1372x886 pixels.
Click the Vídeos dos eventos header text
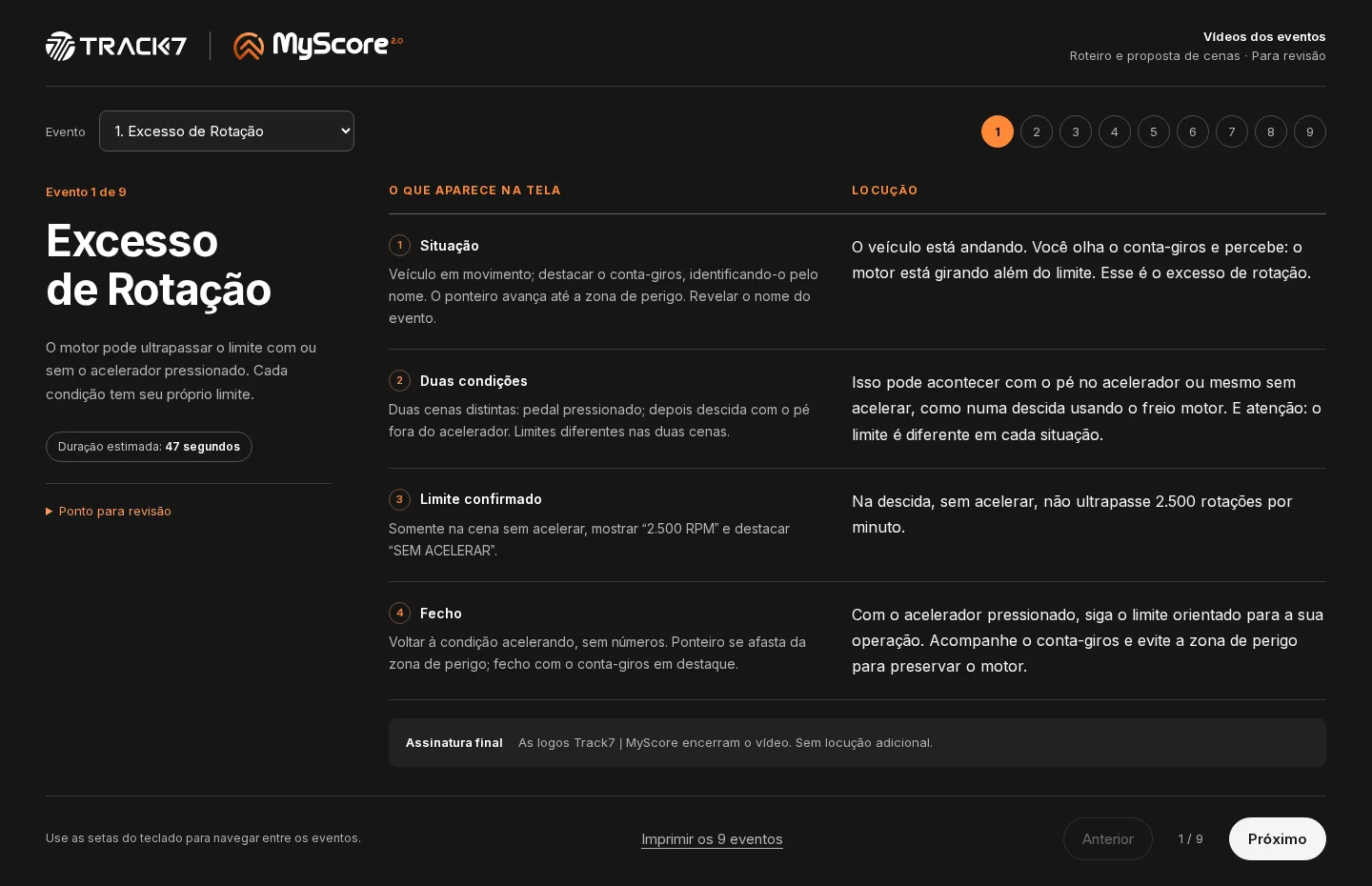(x=1264, y=37)
